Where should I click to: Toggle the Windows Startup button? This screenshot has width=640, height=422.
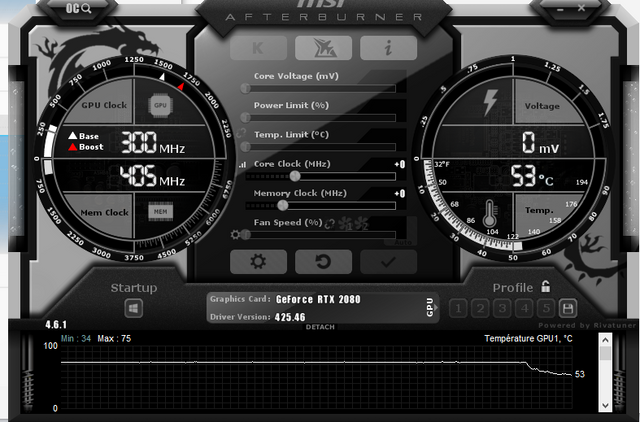point(133,308)
